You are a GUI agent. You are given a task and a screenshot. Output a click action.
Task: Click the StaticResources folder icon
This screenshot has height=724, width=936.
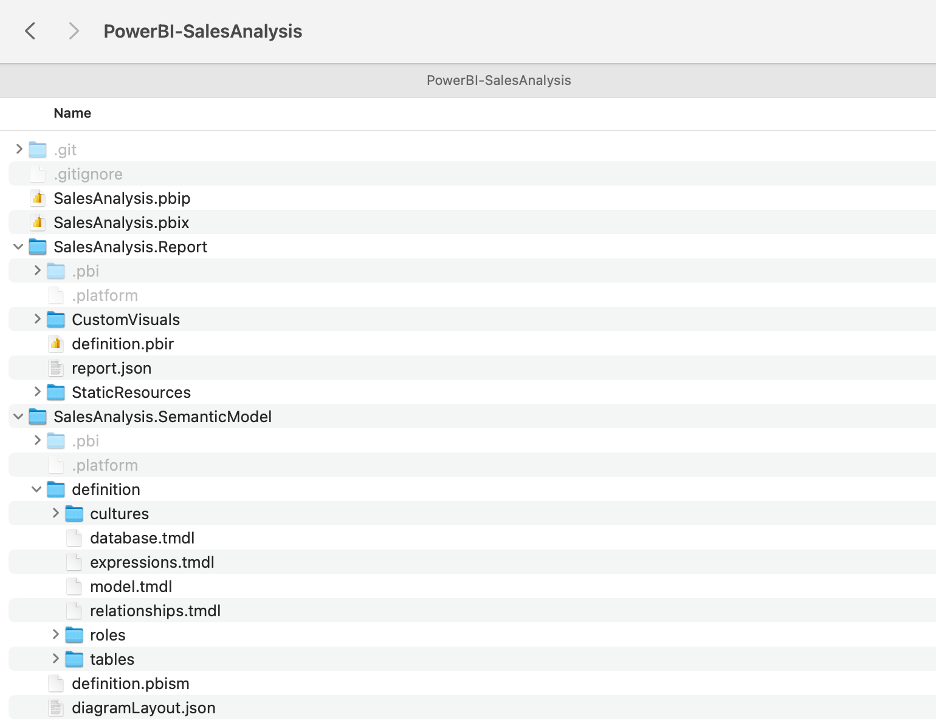tap(56, 392)
